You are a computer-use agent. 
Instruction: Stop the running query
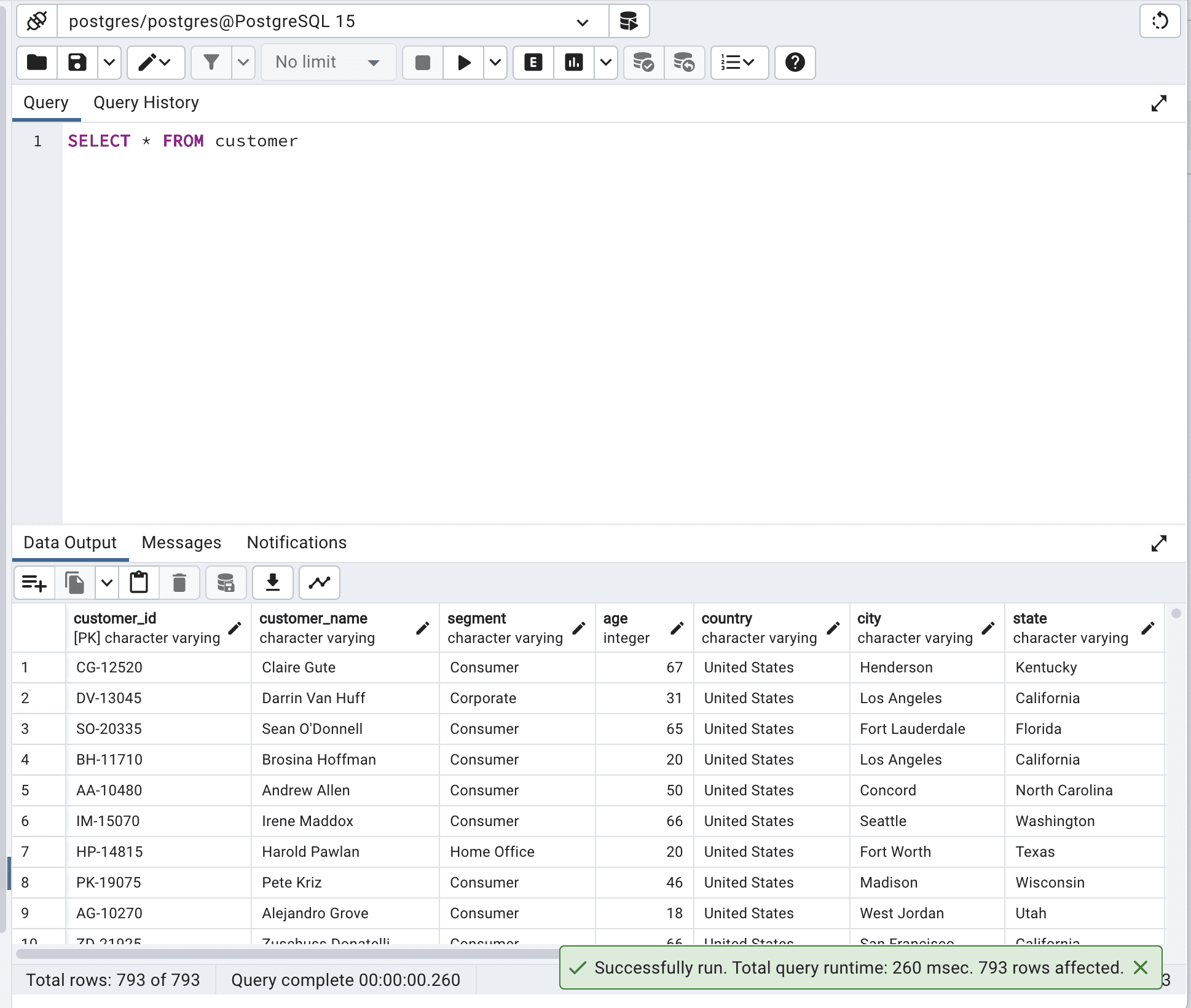[422, 62]
